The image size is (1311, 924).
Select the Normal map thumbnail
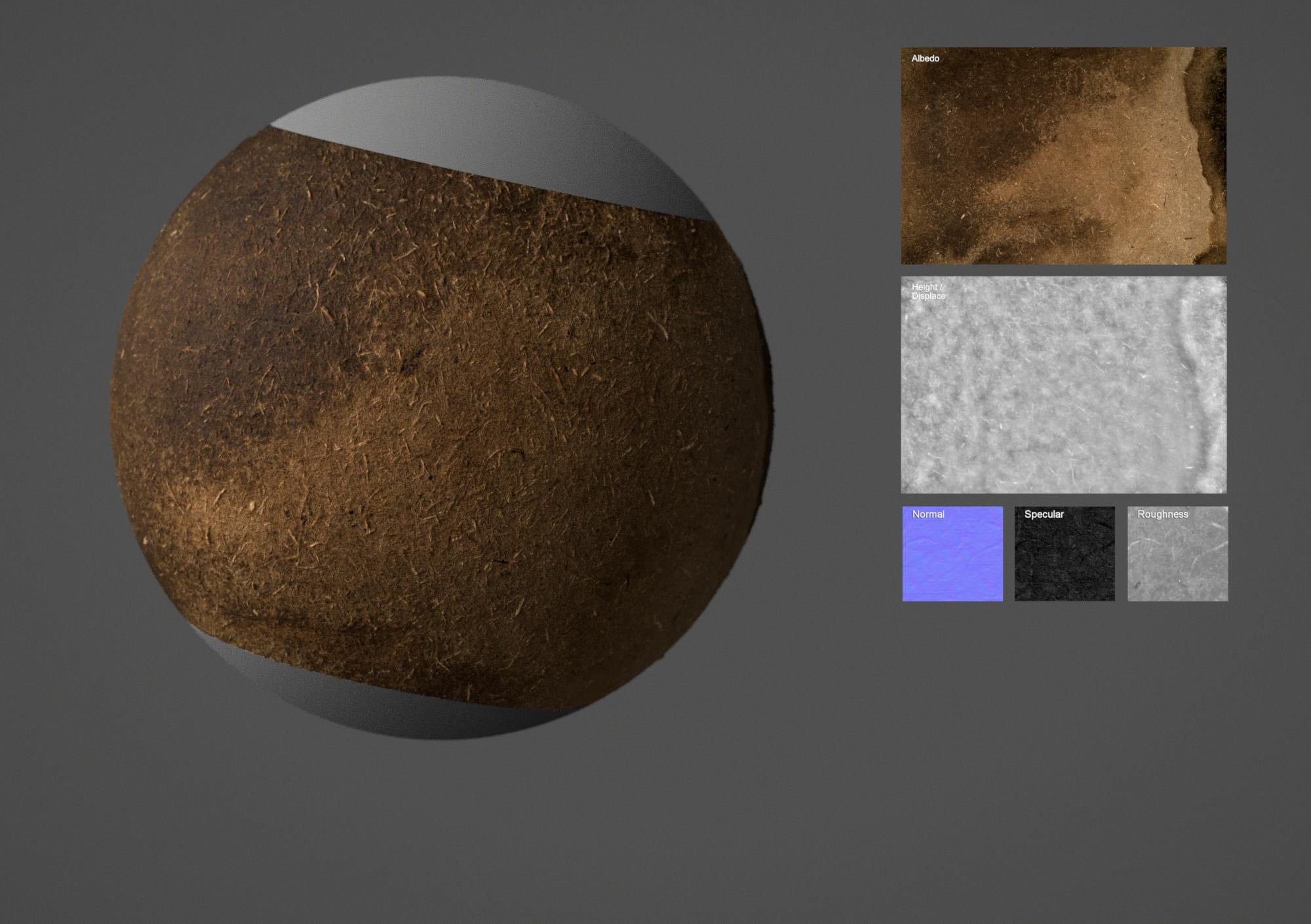click(952, 554)
